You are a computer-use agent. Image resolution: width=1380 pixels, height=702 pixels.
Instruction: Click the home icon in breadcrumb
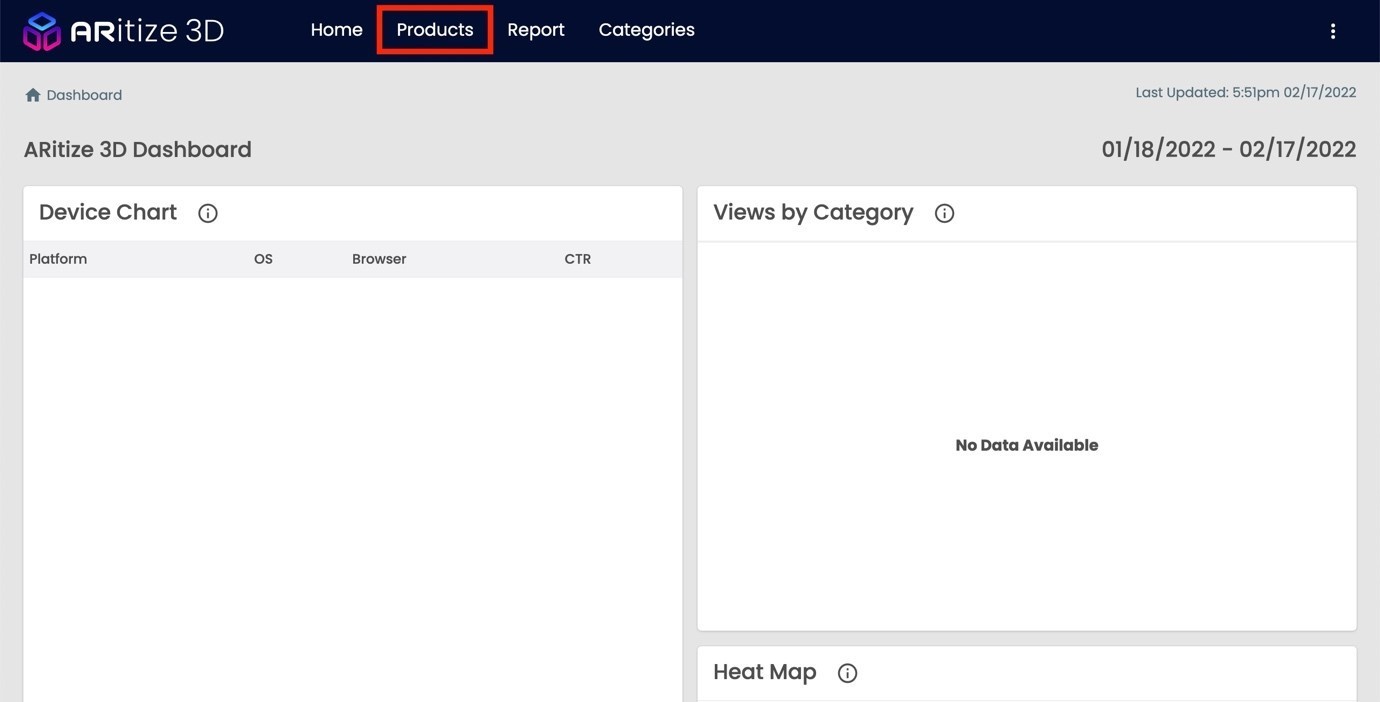click(33, 95)
